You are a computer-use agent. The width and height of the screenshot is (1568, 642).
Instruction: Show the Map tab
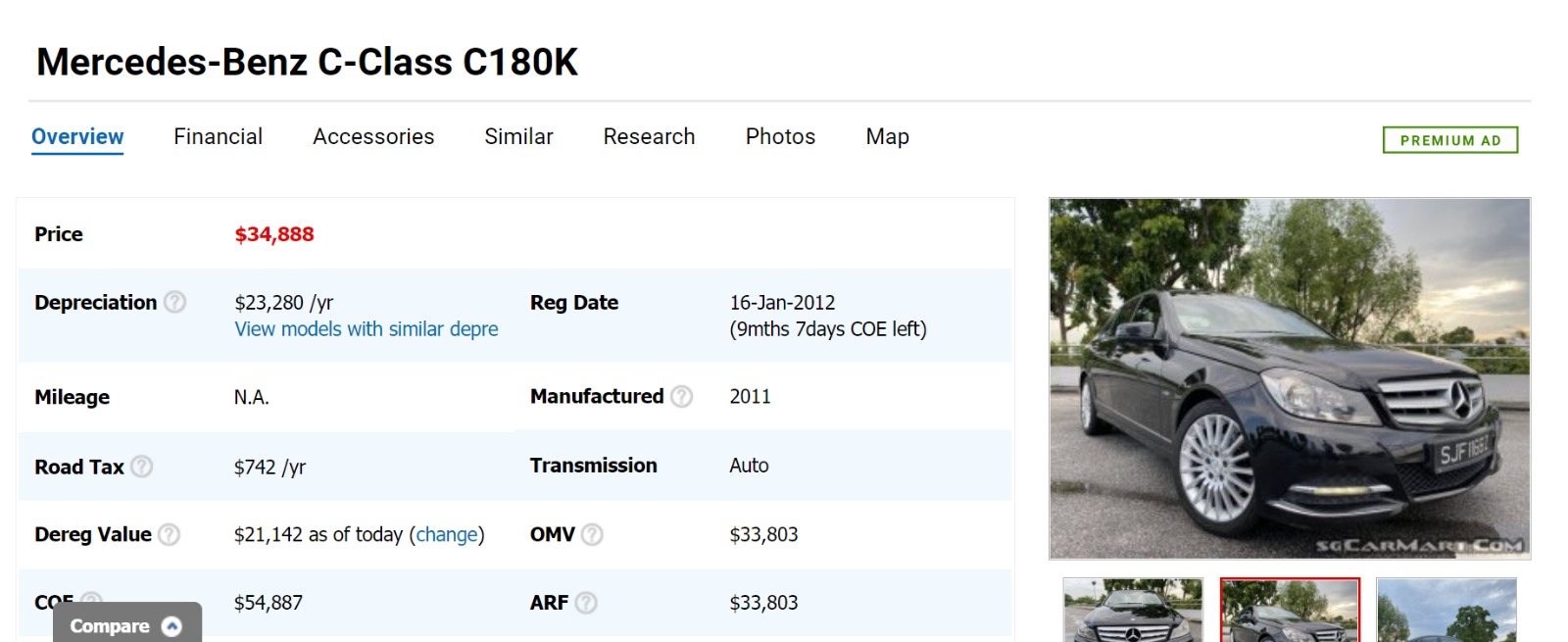(x=887, y=136)
